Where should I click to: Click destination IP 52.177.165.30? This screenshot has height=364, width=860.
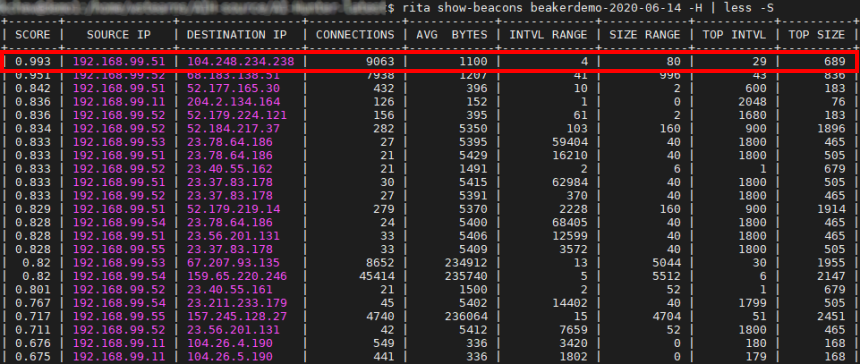(233, 88)
